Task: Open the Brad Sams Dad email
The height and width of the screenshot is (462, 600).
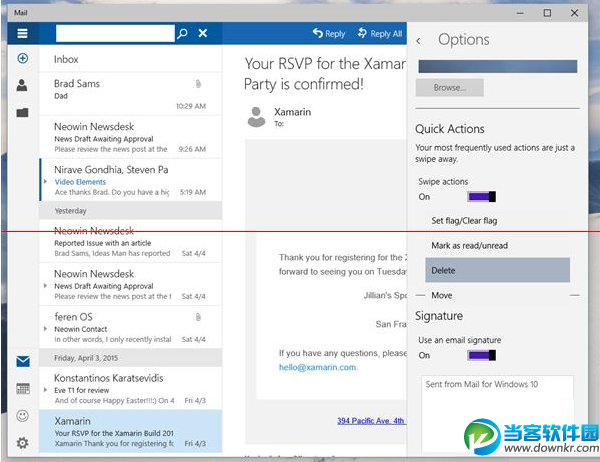Action: [130, 93]
